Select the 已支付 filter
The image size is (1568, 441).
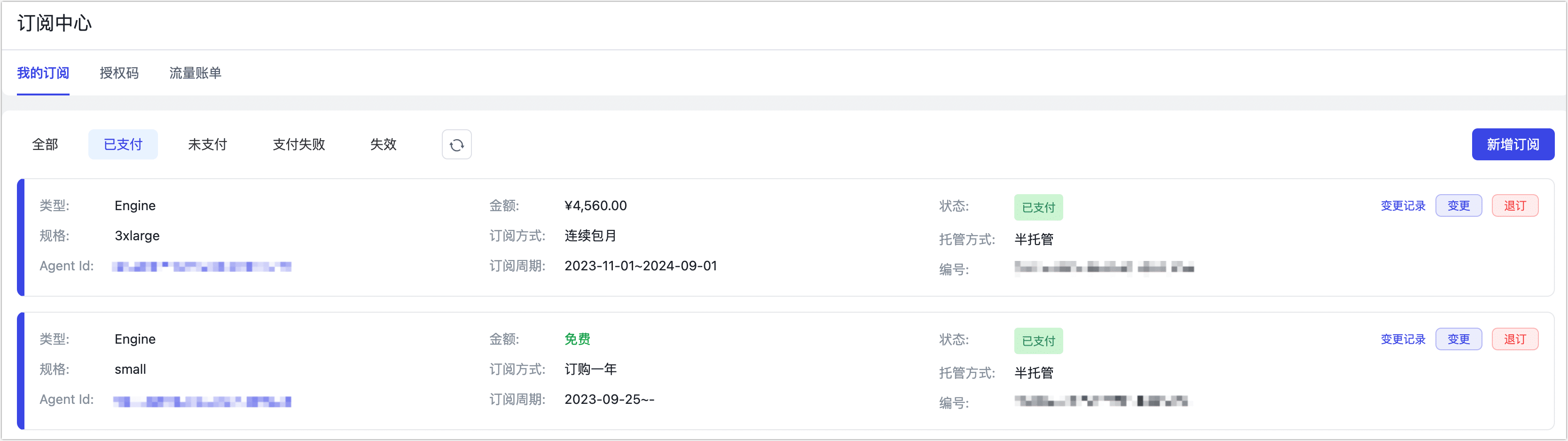pos(123,144)
